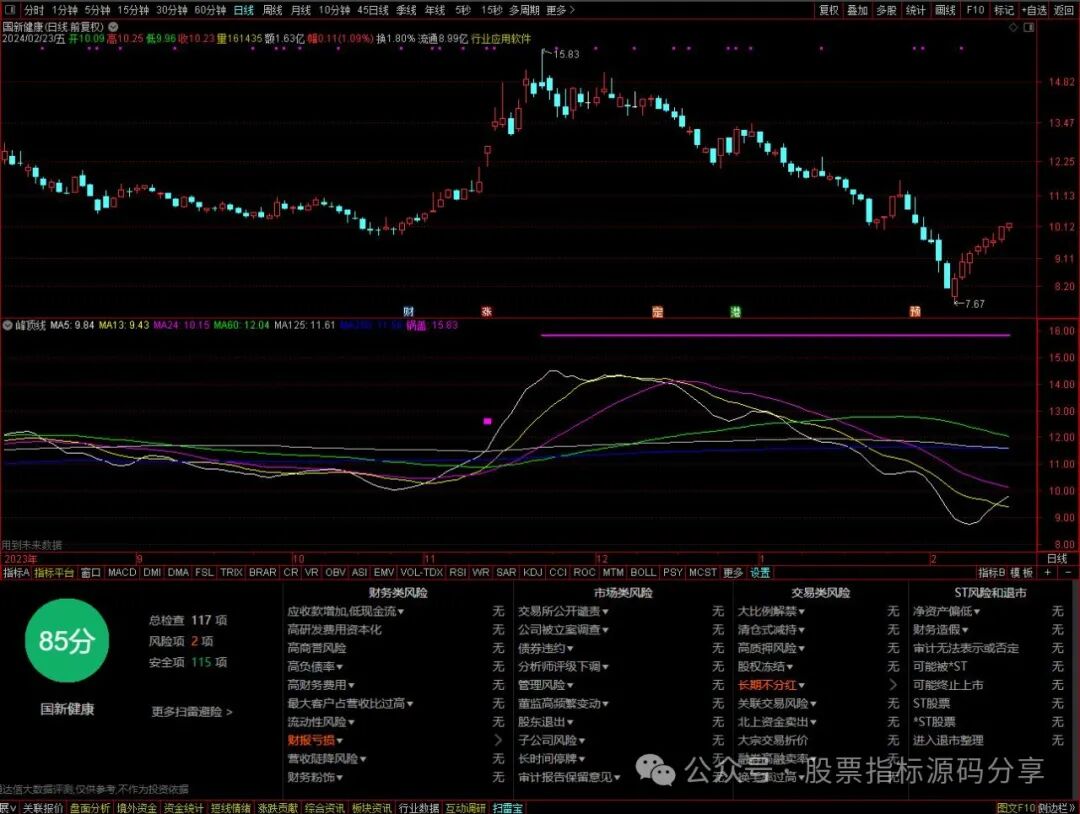
Task: Switch to 分时 intraday view
Action: point(34,10)
